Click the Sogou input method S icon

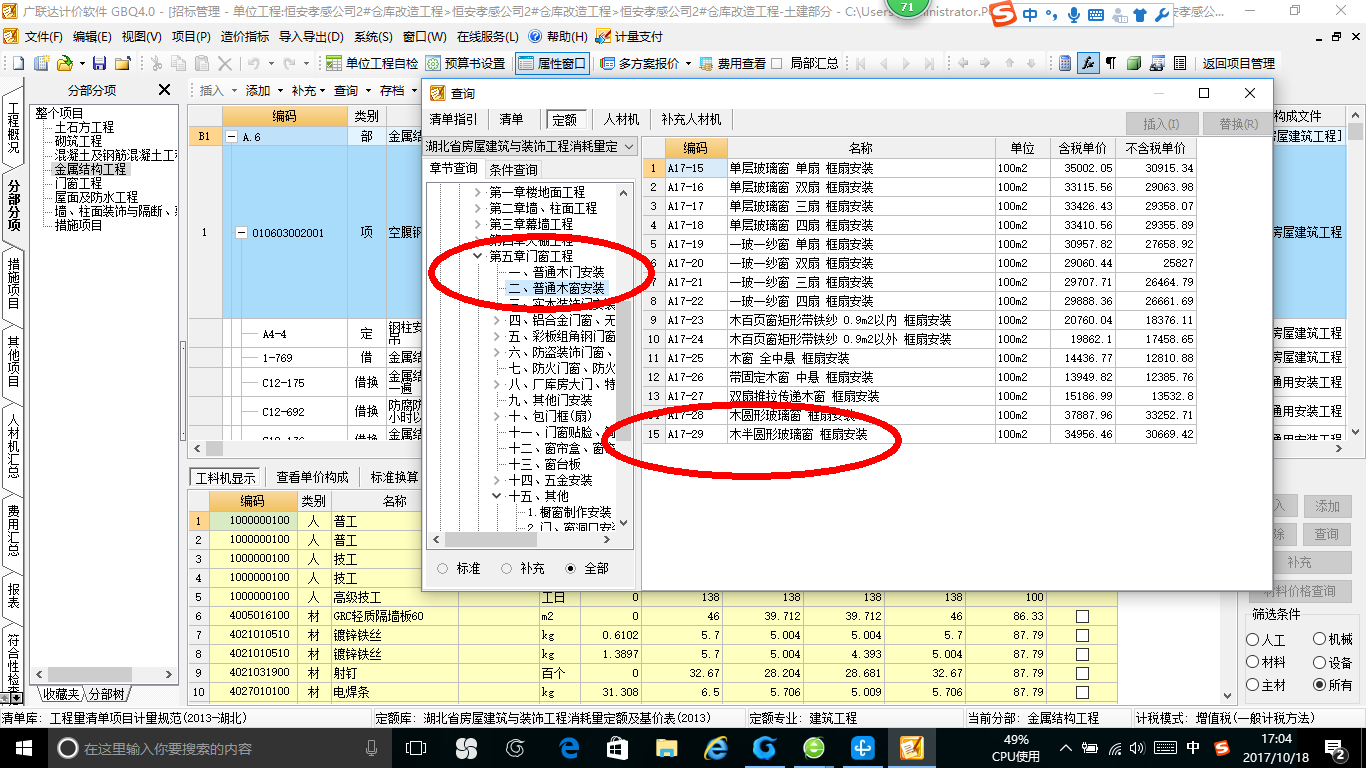(x=1005, y=15)
